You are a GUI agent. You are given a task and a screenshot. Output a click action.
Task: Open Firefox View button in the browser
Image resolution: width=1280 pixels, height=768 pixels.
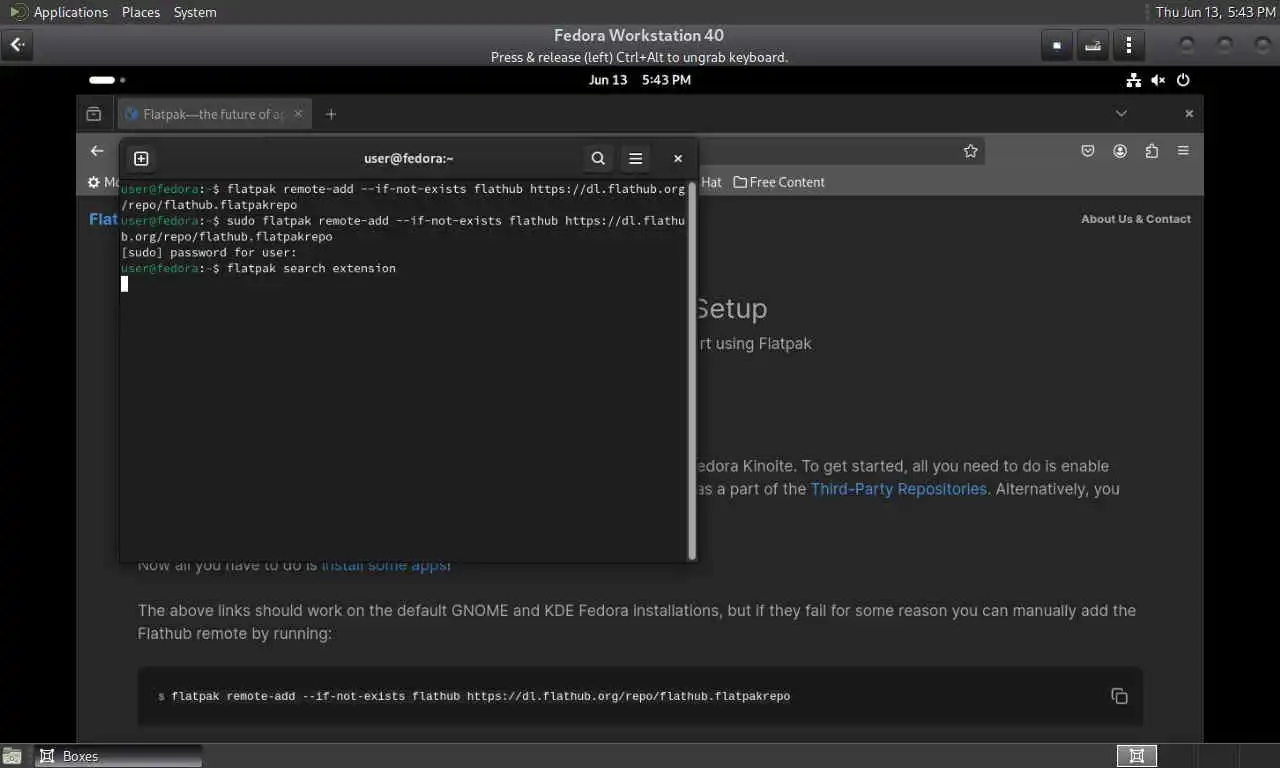pyautogui.click(x=94, y=114)
